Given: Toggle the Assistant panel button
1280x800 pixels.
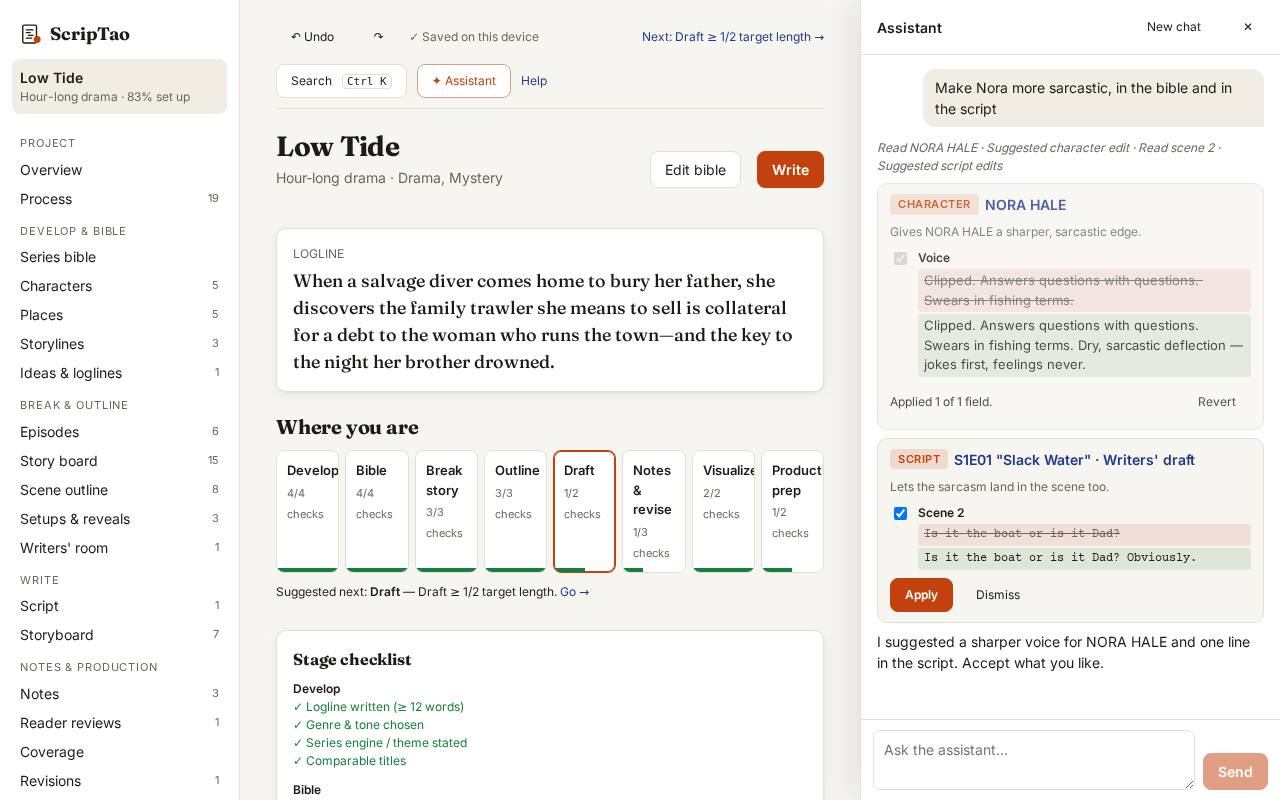Looking at the screenshot, I should (464, 81).
